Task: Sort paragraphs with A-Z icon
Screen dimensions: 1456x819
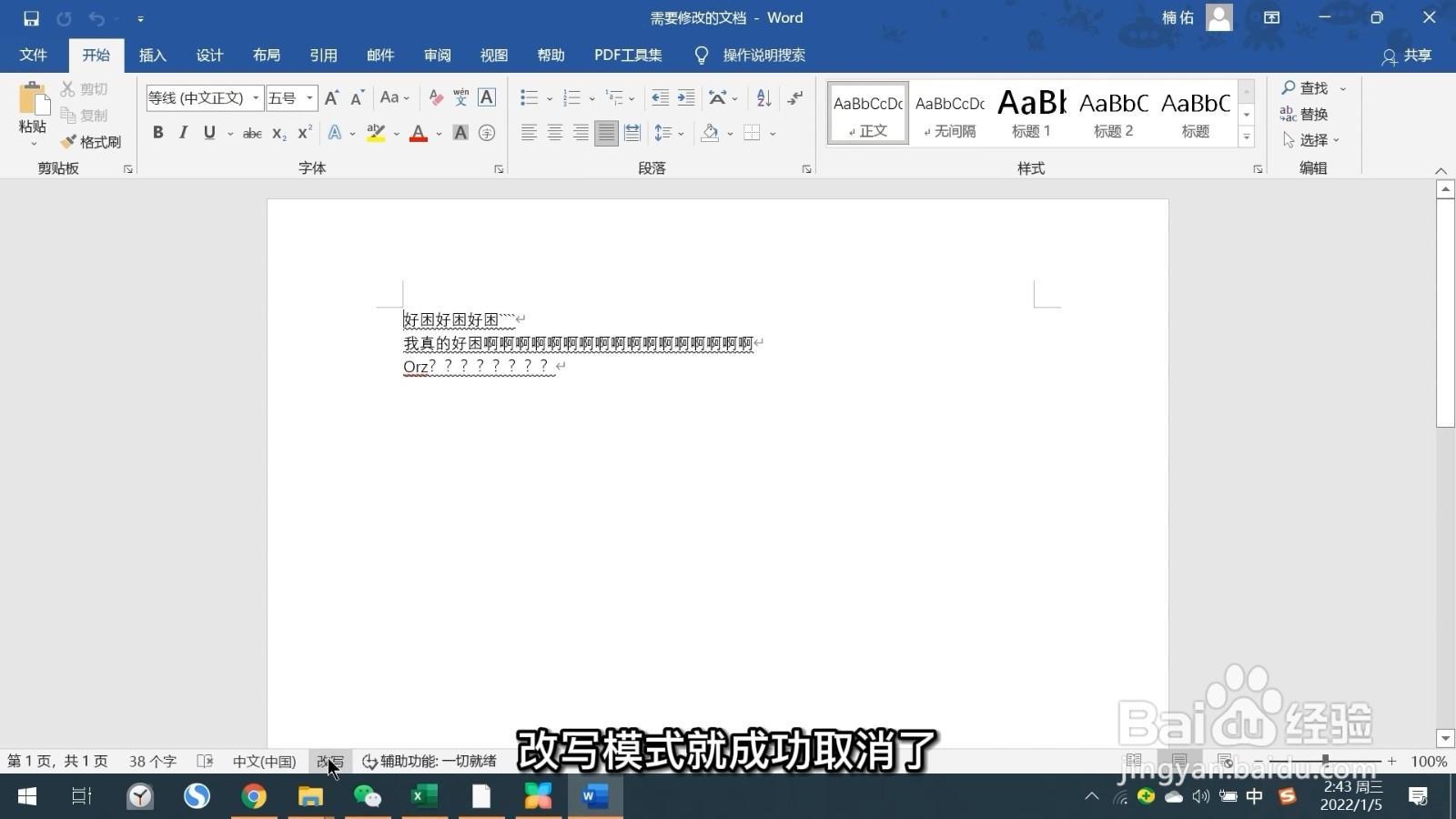Action: (764, 97)
